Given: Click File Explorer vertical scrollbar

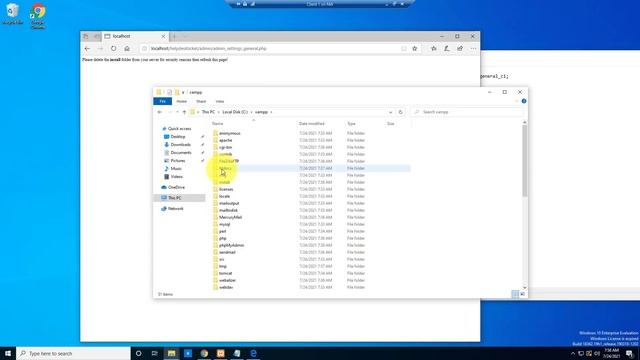Looking at the screenshot, I should tap(524, 161).
